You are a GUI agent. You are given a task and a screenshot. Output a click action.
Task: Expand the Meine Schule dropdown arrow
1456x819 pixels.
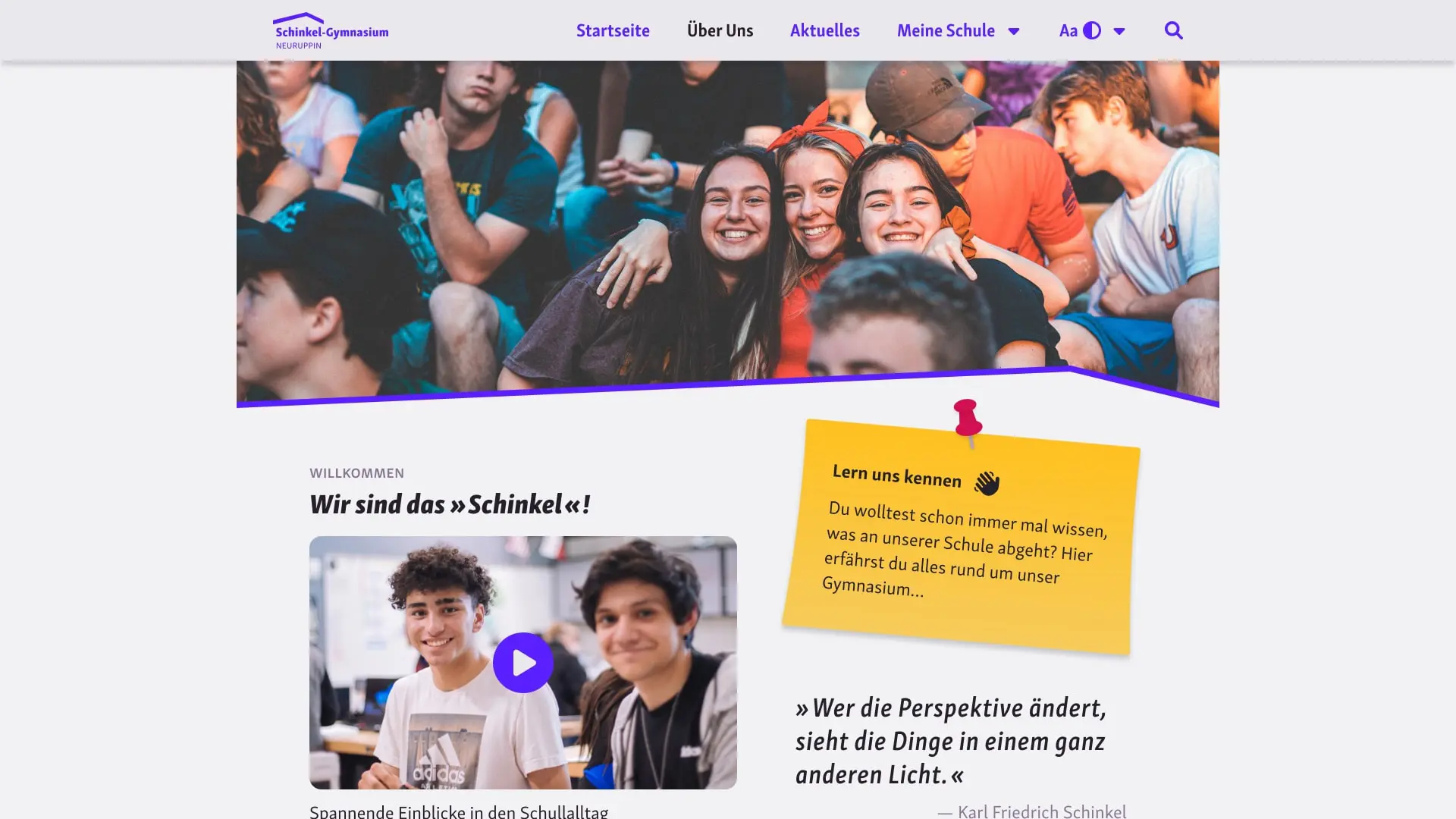pyautogui.click(x=1014, y=31)
